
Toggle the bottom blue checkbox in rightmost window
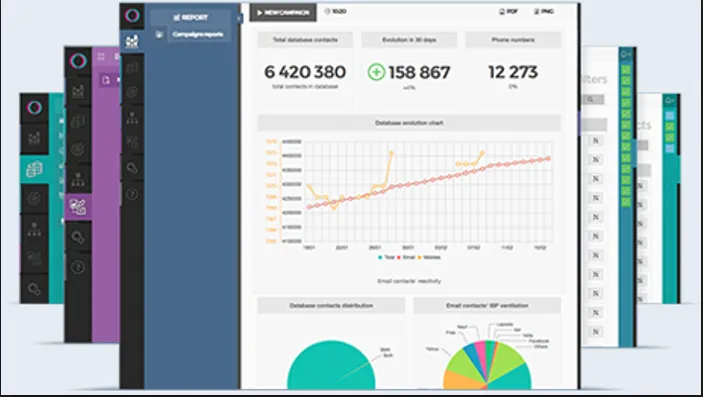click(670, 149)
